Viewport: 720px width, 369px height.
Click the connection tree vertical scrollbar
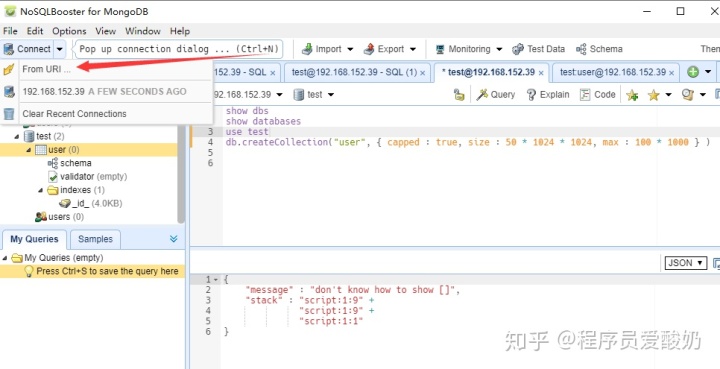[181, 174]
